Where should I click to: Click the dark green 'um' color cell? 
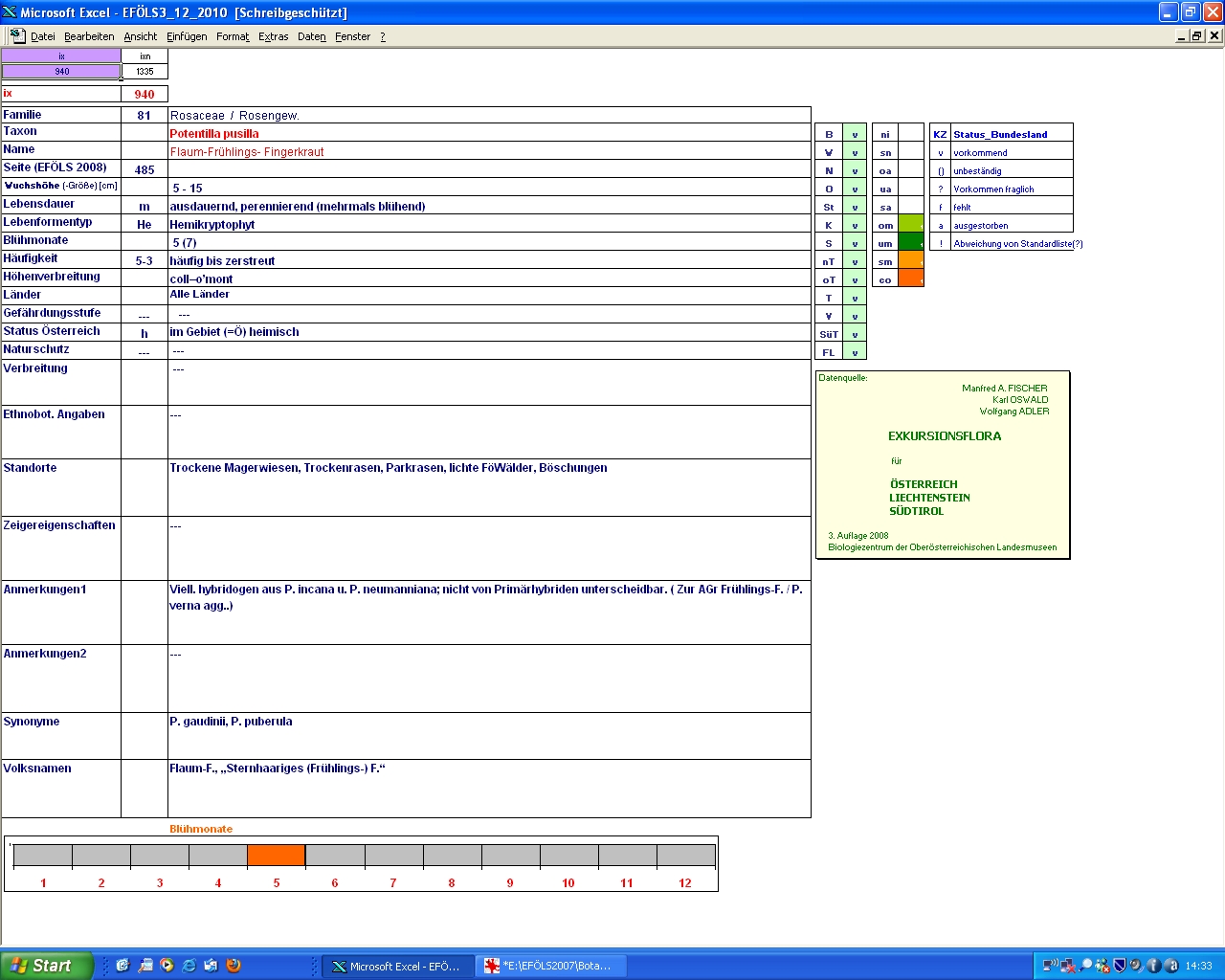(x=911, y=244)
